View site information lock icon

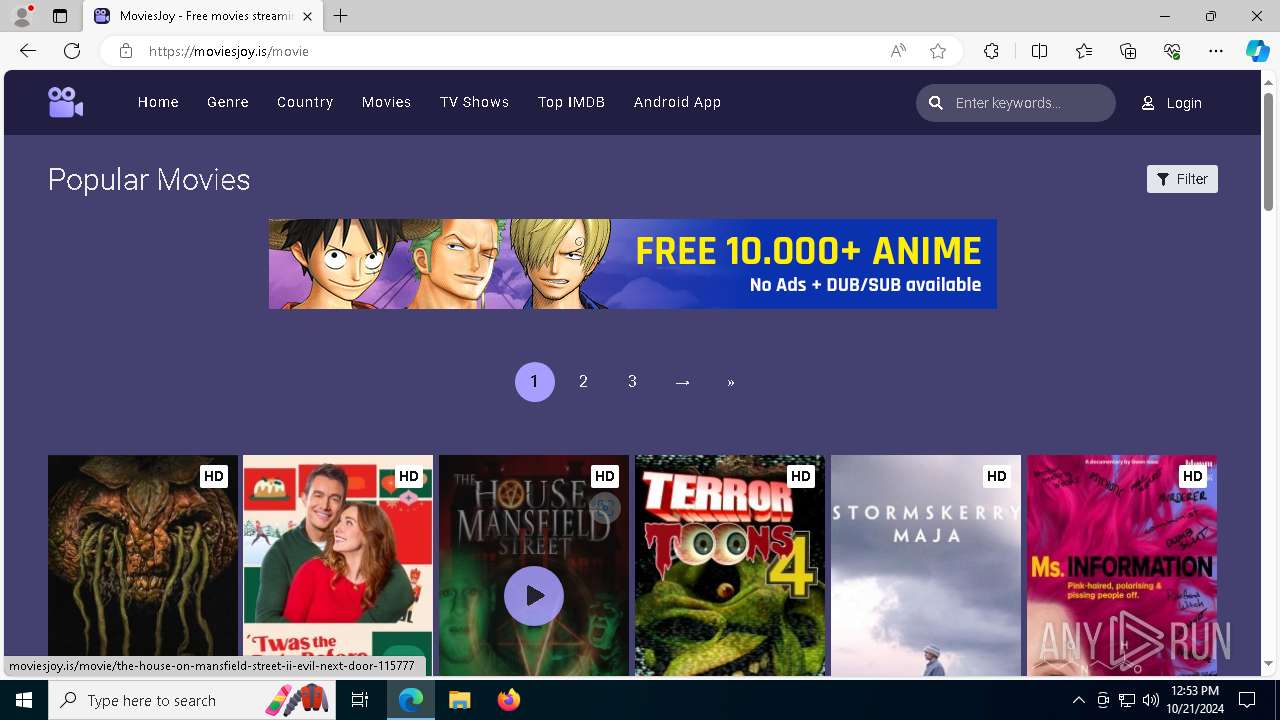pyautogui.click(x=125, y=51)
